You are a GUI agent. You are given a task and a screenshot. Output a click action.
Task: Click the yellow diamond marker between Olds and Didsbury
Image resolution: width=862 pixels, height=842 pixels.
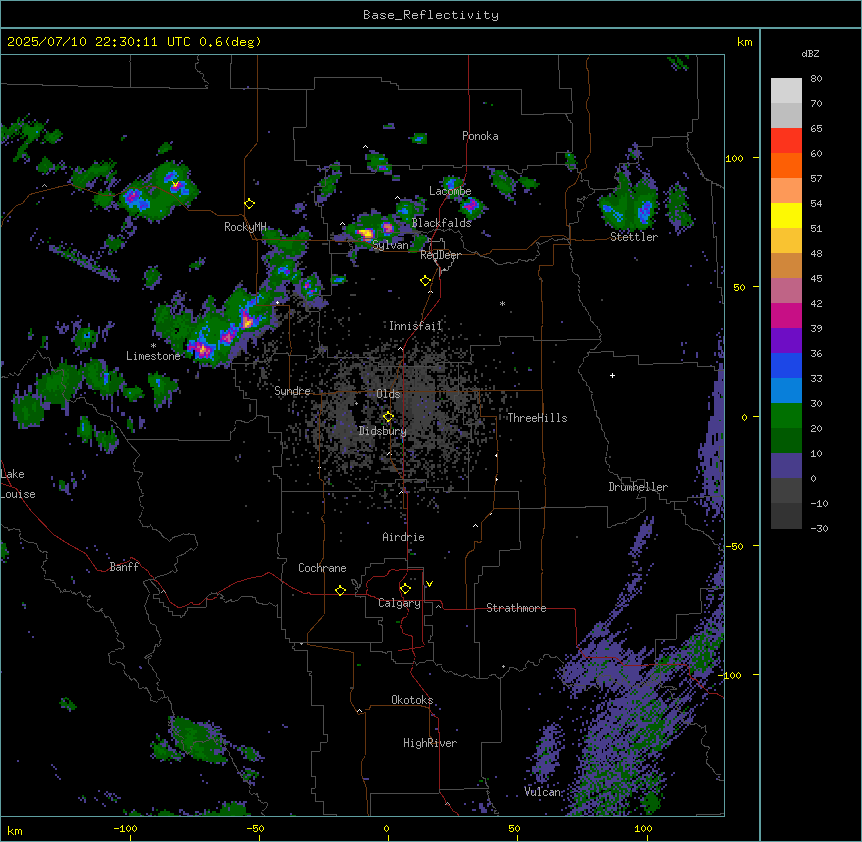[388, 417]
